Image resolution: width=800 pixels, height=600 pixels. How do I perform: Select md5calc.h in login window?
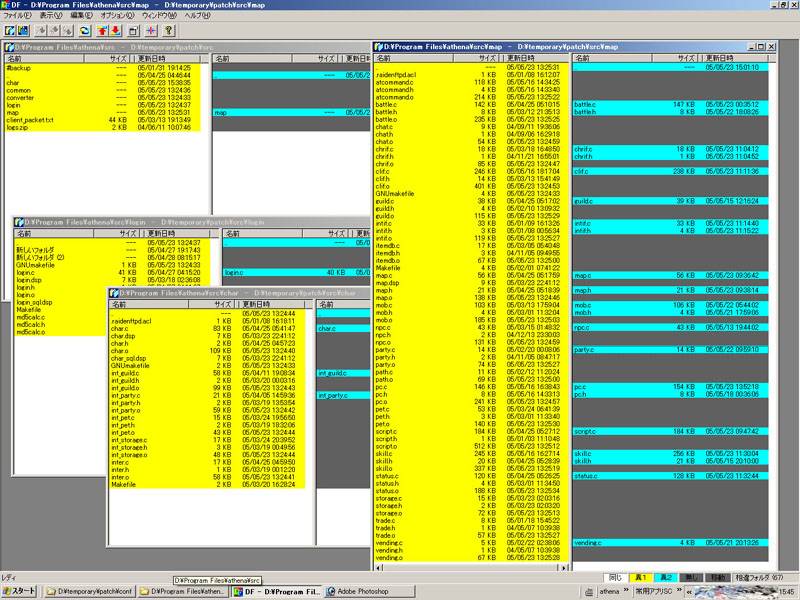[60, 324]
